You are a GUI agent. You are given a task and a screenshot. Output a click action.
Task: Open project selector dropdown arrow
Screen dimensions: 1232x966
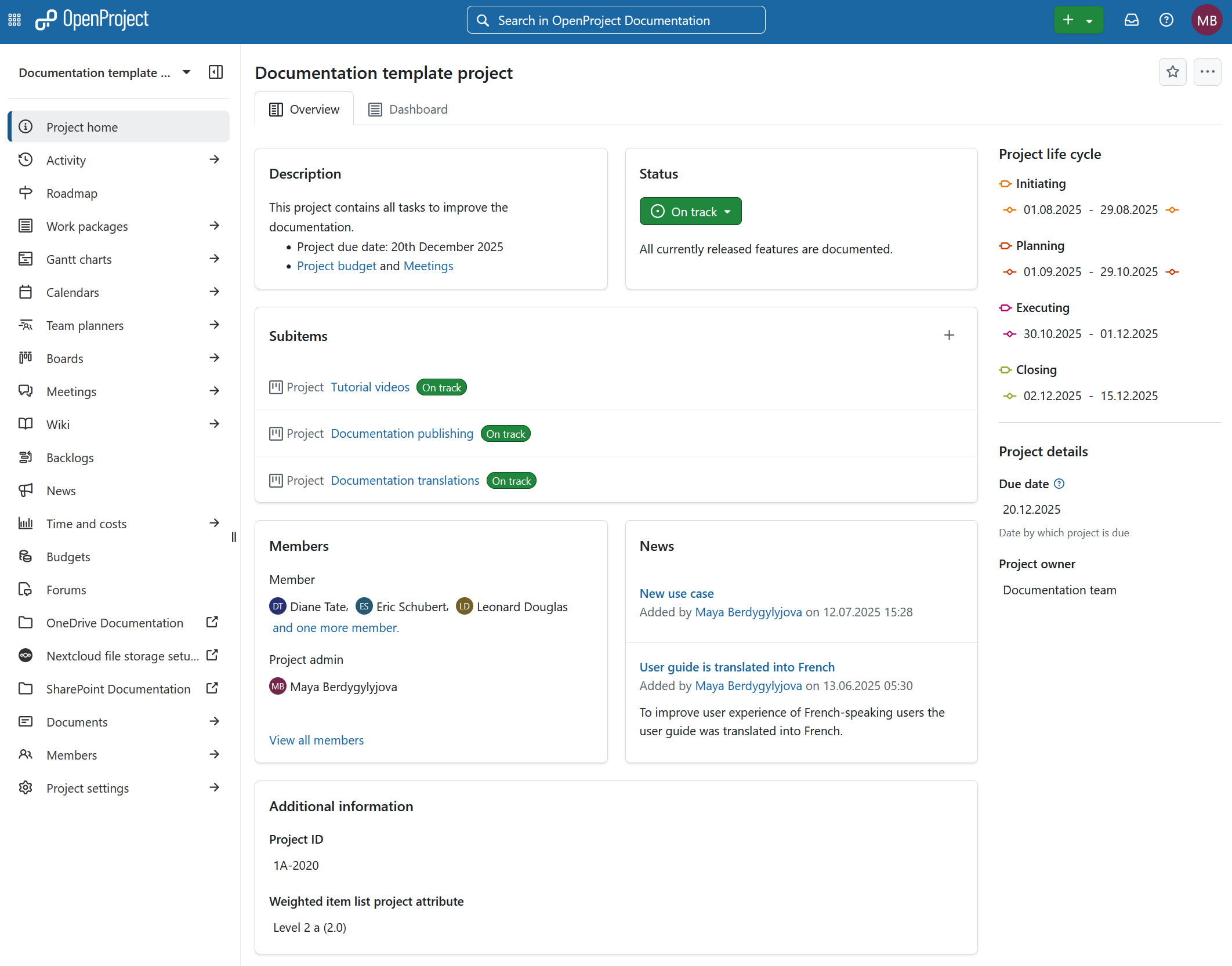pyautogui.click(x=186, y=72)
